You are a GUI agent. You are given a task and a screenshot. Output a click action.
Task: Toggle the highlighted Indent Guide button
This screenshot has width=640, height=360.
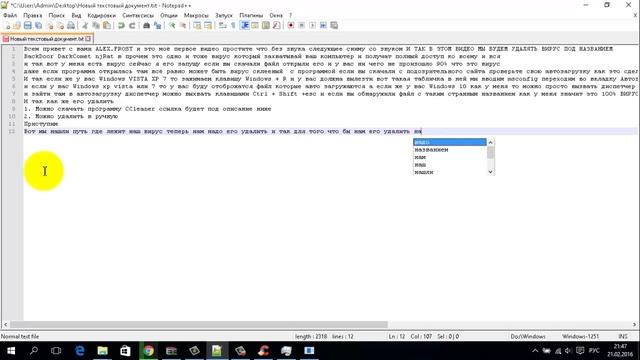click(244, 26)
